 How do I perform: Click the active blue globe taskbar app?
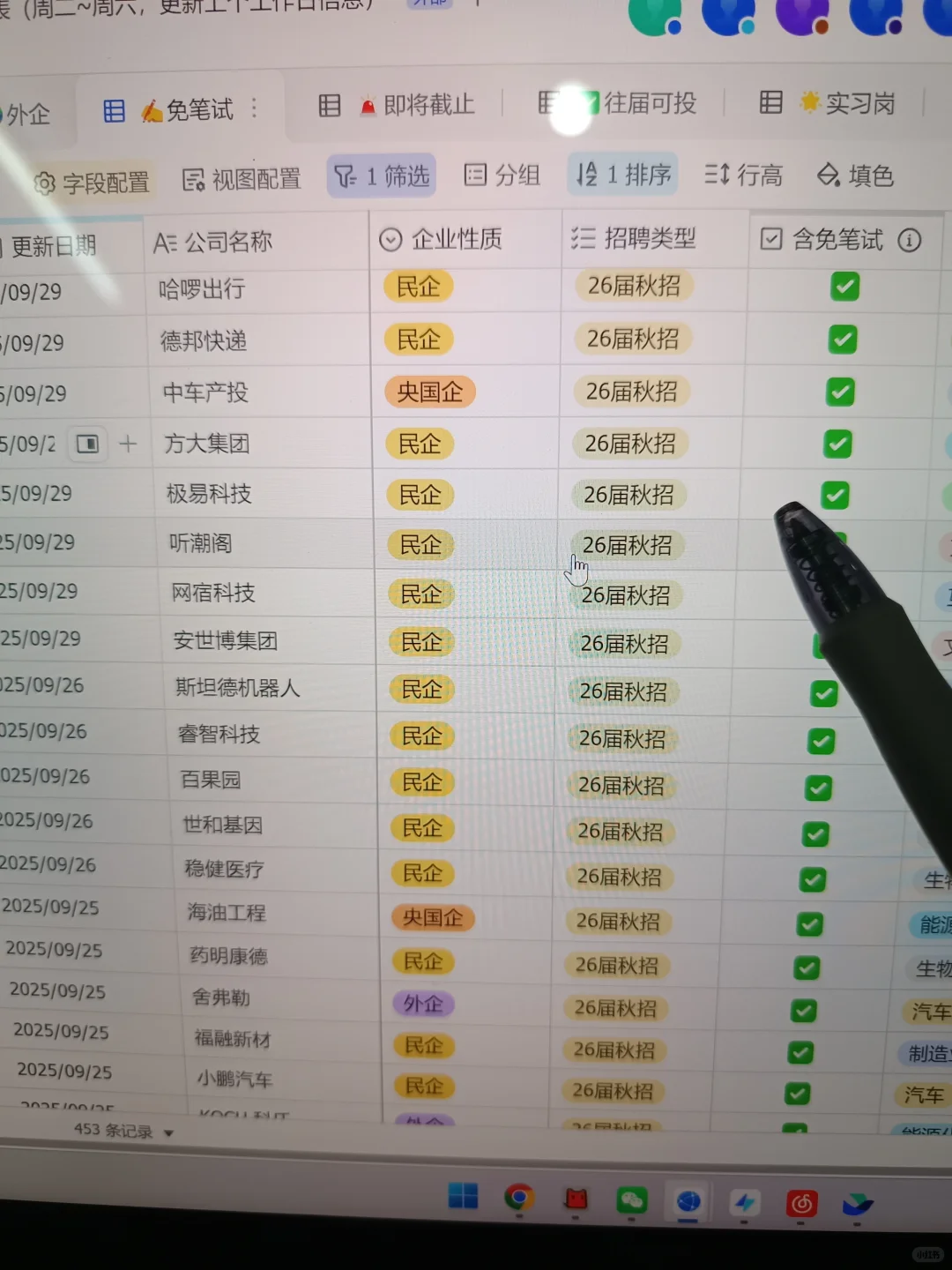tap(688, 1201)
